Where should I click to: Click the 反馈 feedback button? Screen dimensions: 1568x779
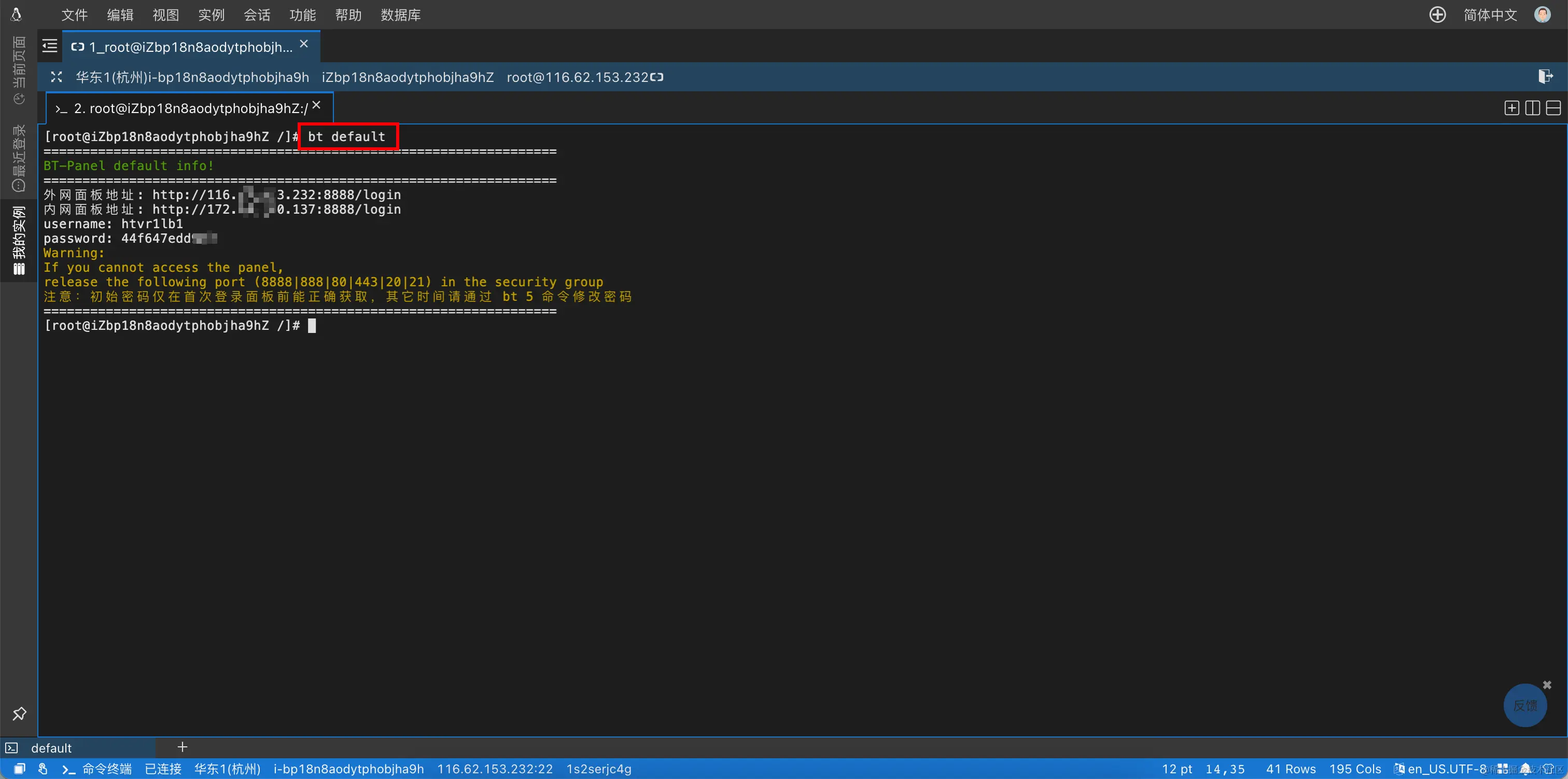click(x=1525, y=705)
